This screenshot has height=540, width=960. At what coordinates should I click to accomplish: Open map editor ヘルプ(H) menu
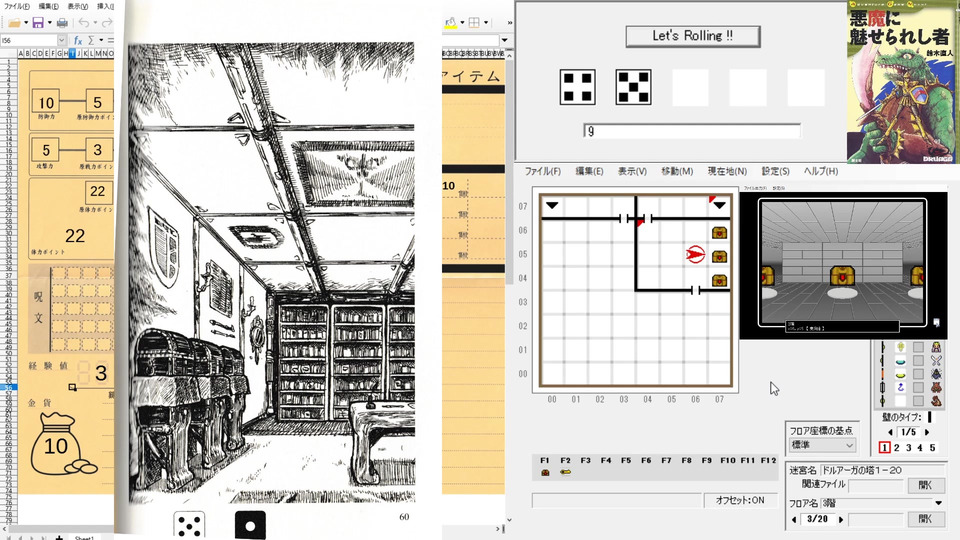820,171
